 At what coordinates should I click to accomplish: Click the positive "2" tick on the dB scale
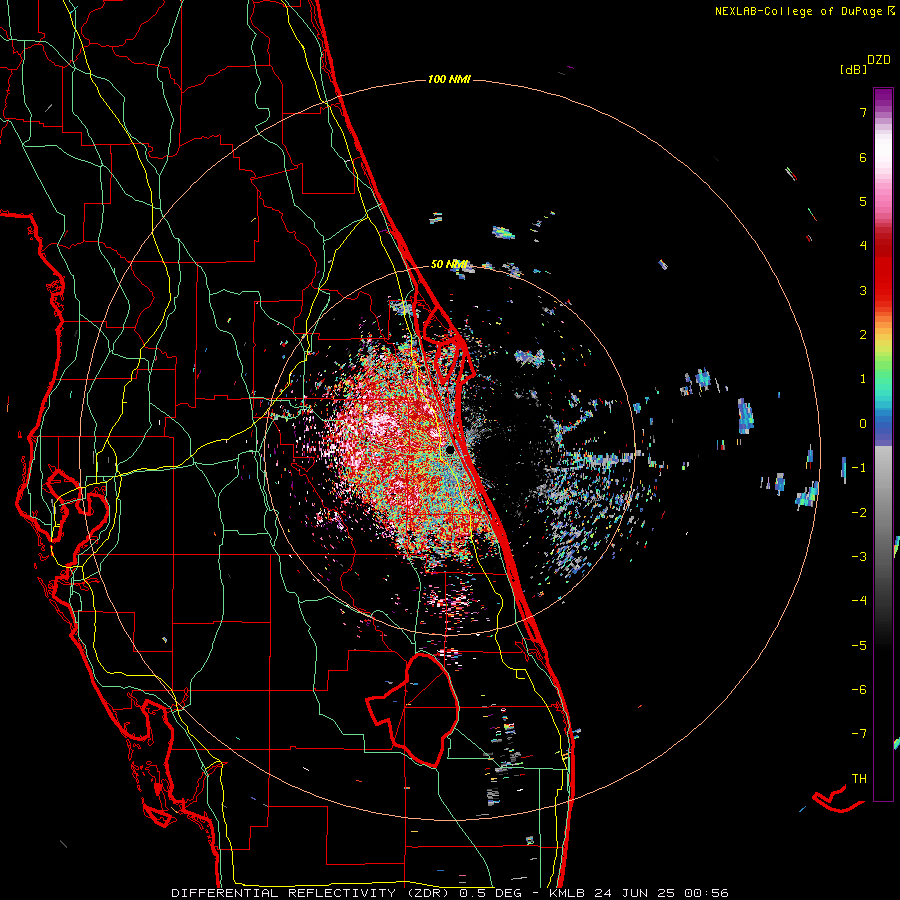(863, 335)
